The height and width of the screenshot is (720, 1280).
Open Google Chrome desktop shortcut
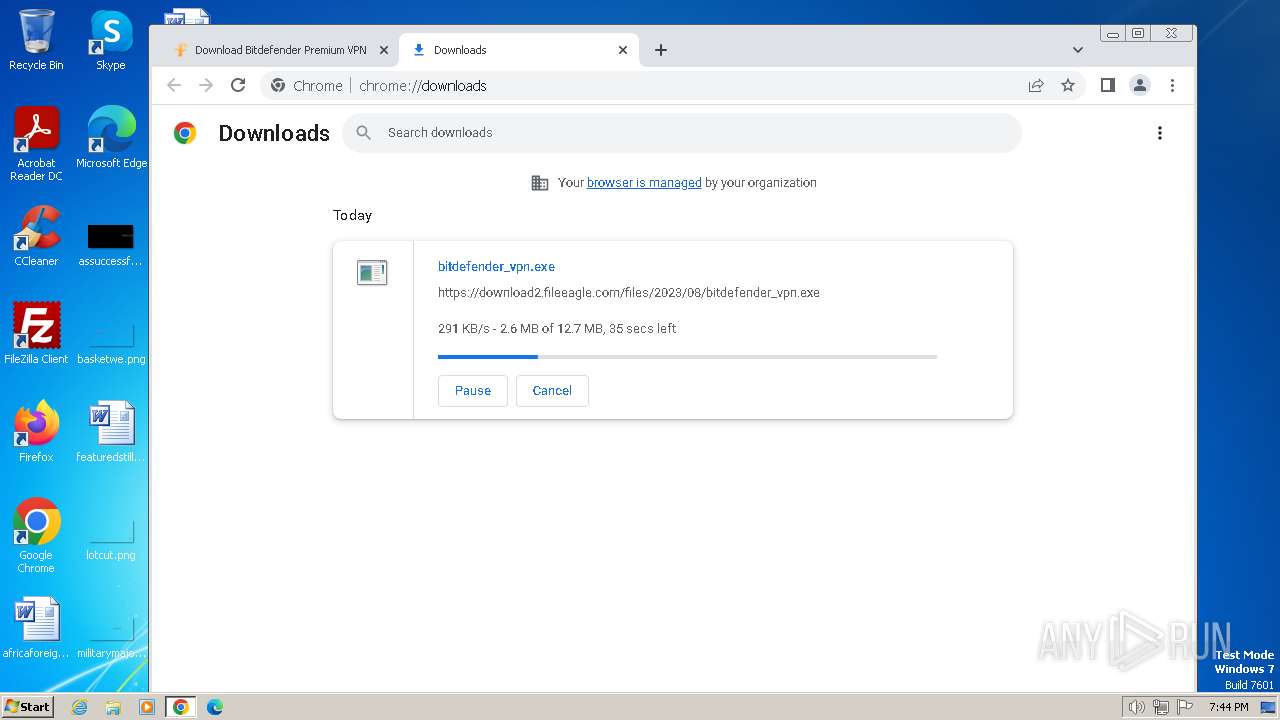tap(36, 536)
